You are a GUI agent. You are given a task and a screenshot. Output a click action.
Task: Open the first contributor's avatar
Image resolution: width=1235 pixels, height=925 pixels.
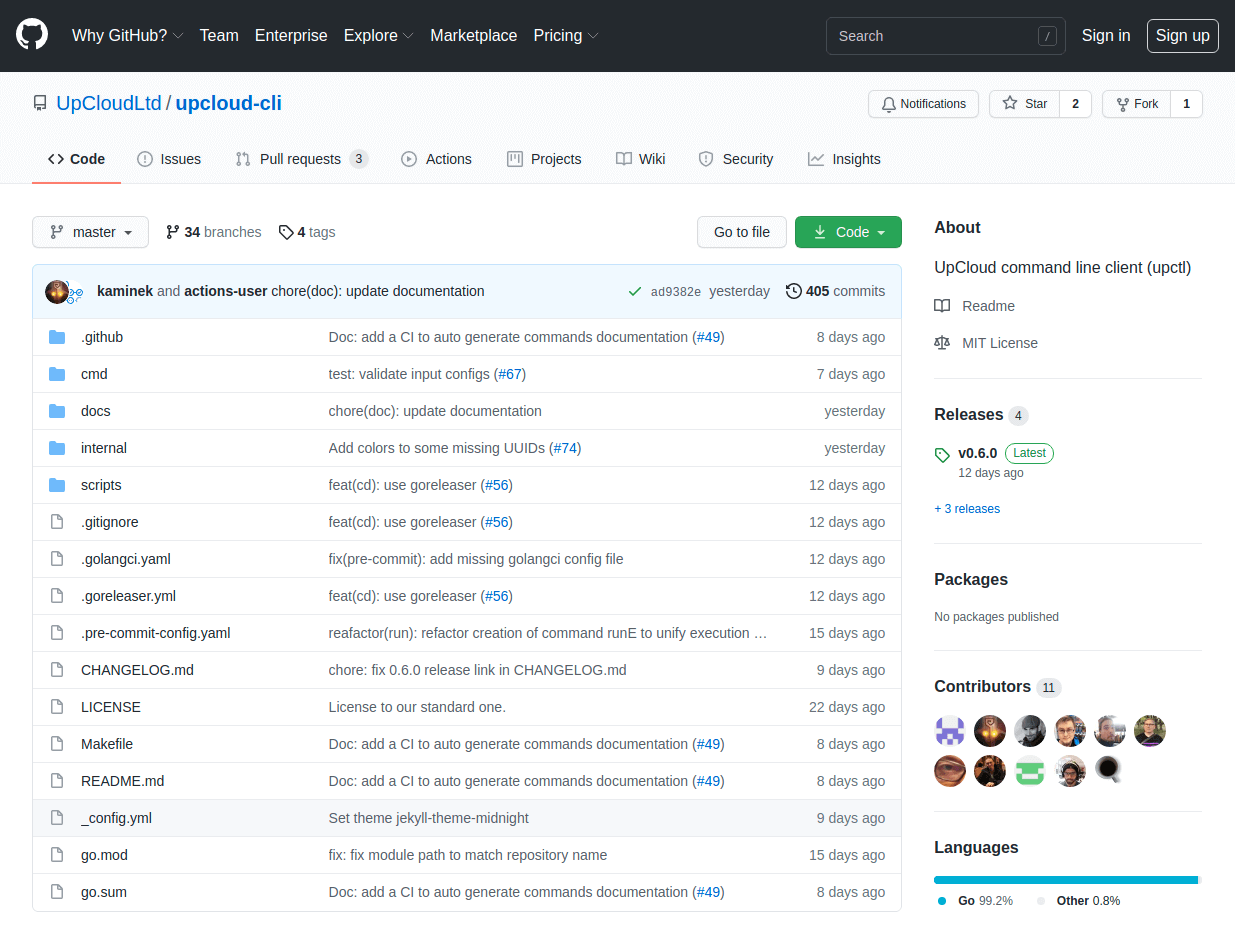point(950,731)
